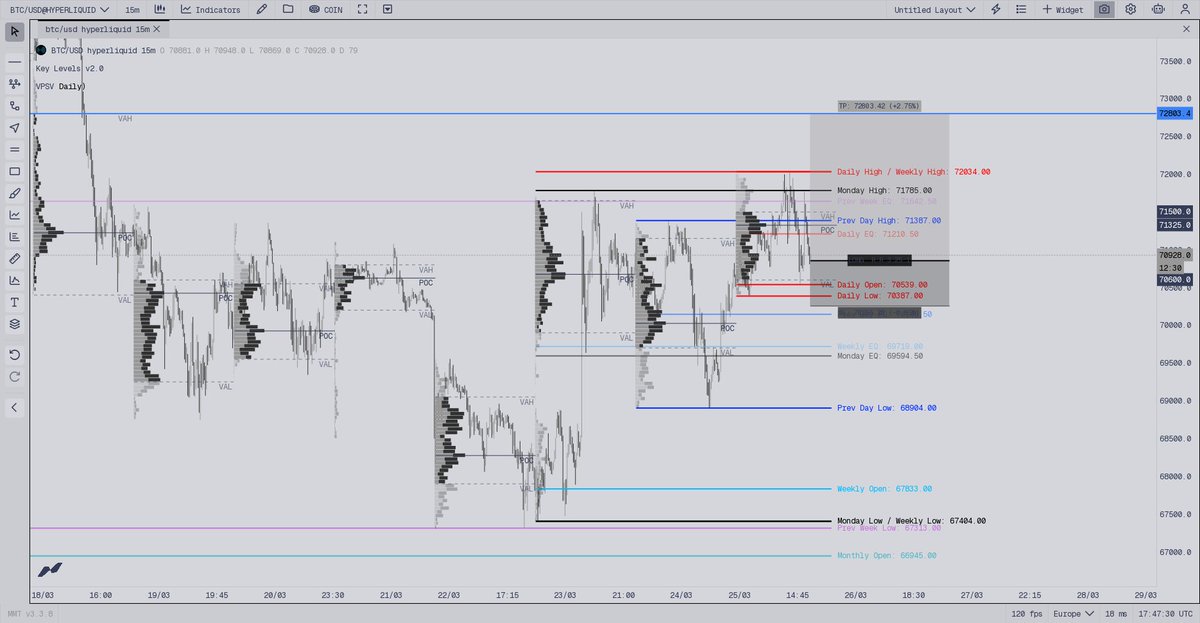Open the Untitled Layout dropdown

(935, 9)
